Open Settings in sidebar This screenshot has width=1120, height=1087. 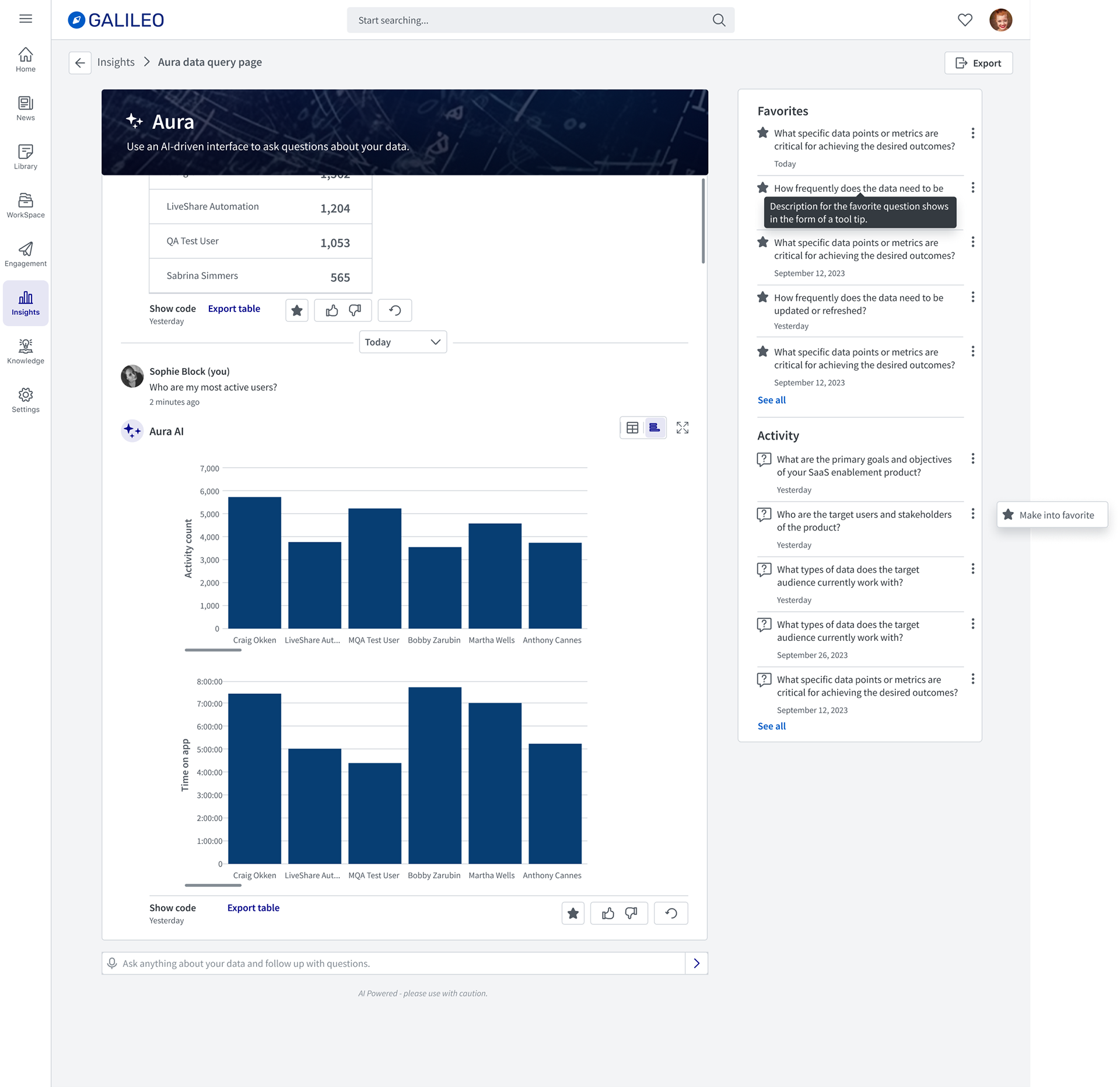click(x=26, y=400)
